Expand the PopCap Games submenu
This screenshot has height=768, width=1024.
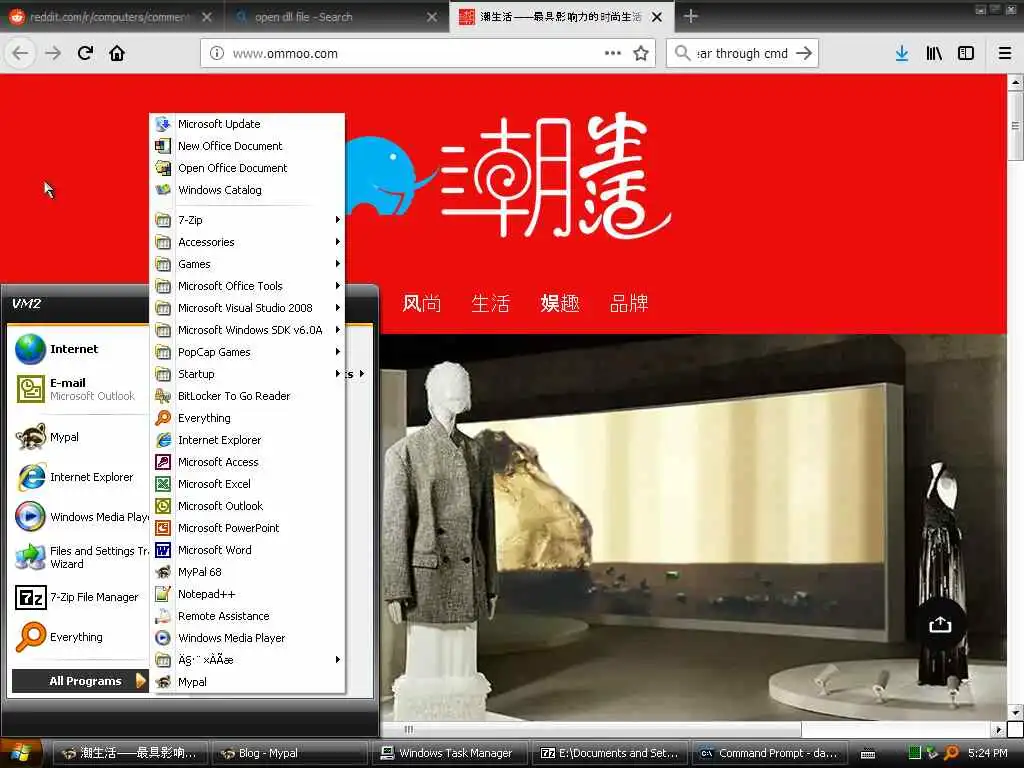(x=247, y=352)
